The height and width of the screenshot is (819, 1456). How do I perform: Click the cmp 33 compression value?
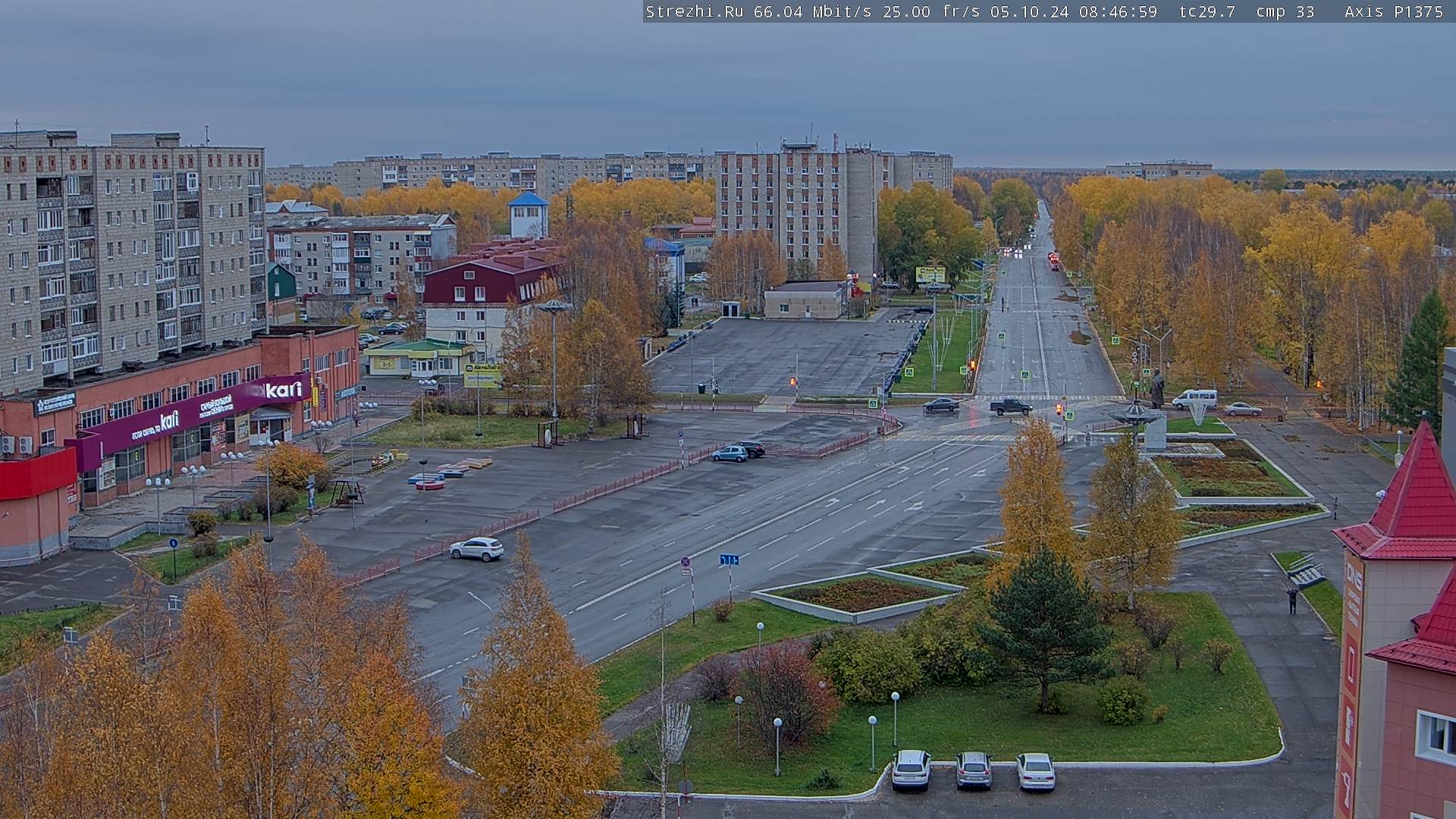coord(1285,11)
